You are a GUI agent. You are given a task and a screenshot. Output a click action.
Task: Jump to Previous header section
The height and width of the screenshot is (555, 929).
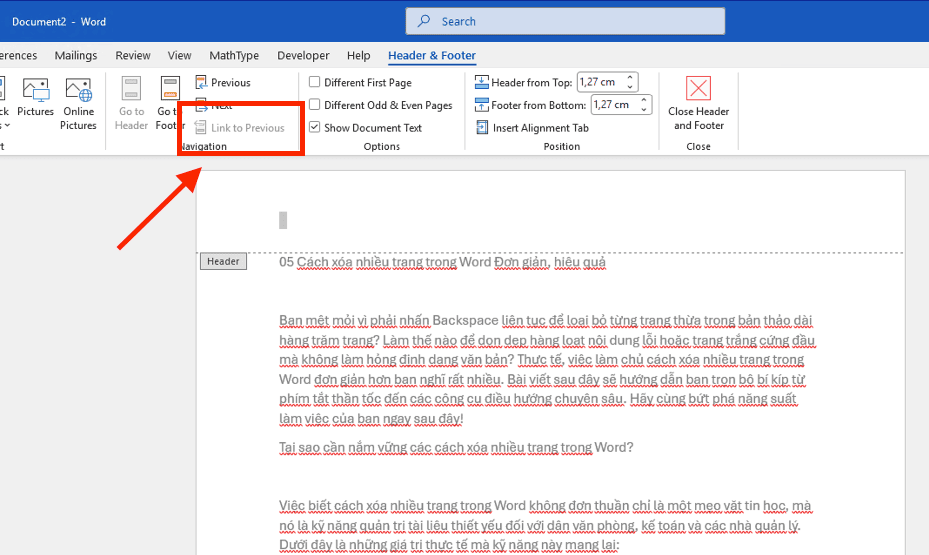coord(223,82)
